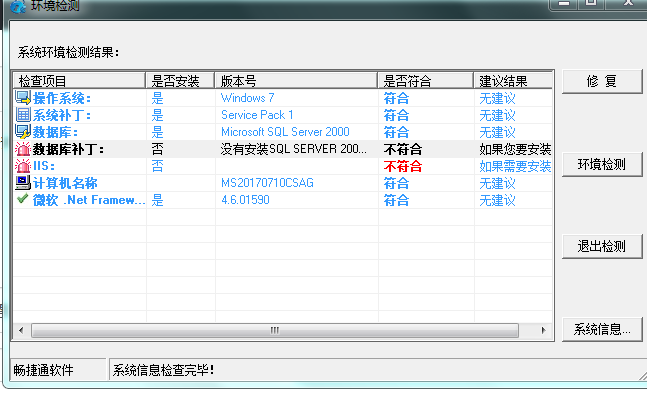The image size is (647, 397).
Task: Click the 环境检测 app icon in the title bar
Action: pos(18,6)
